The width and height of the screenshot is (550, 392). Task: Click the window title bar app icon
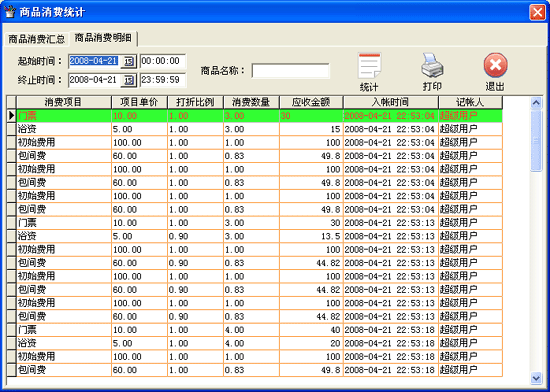point(9,12)
